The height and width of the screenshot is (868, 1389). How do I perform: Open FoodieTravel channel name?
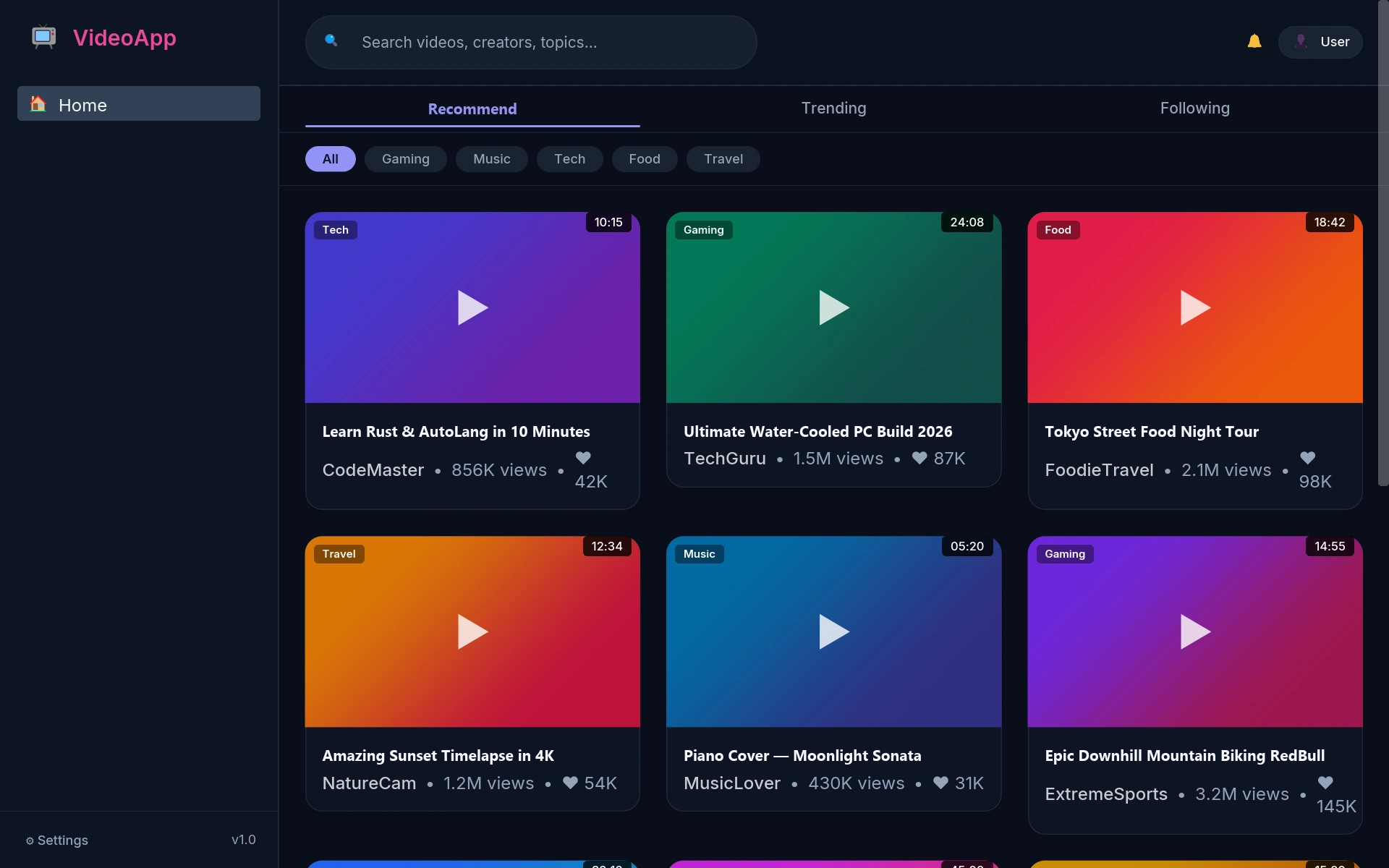1100,470
